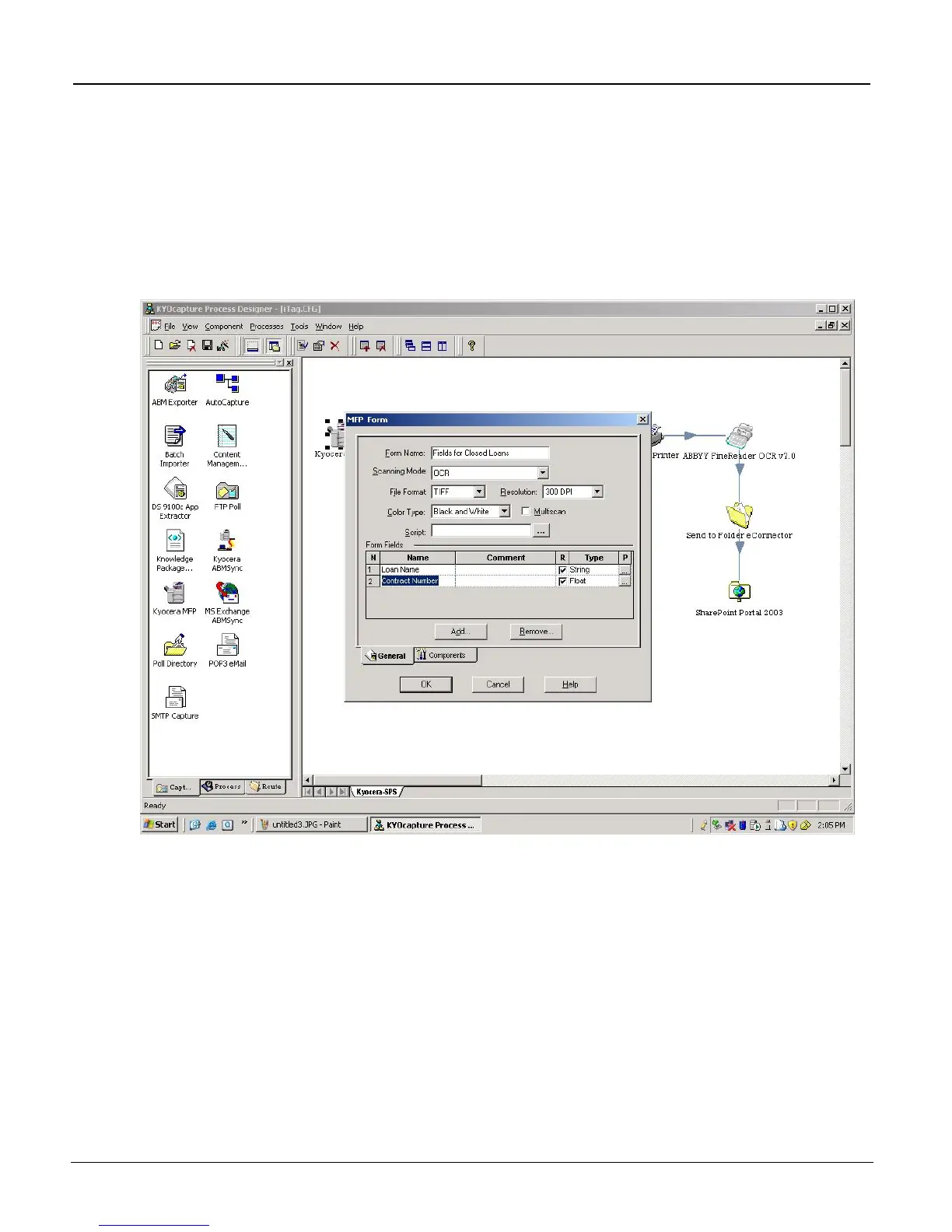Viewport: 952px width, 1232px height.
Task: Click the Add... button
Action: pyautogui.click(x=460, y=632)
